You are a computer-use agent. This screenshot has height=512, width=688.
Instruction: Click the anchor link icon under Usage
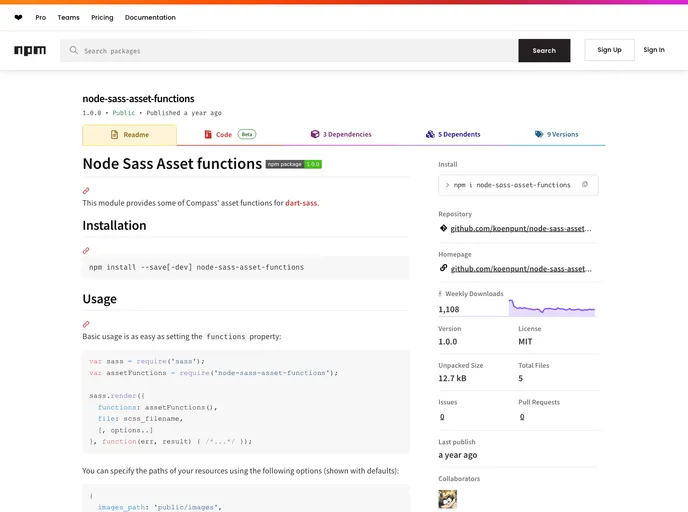(x=86, y=324)
